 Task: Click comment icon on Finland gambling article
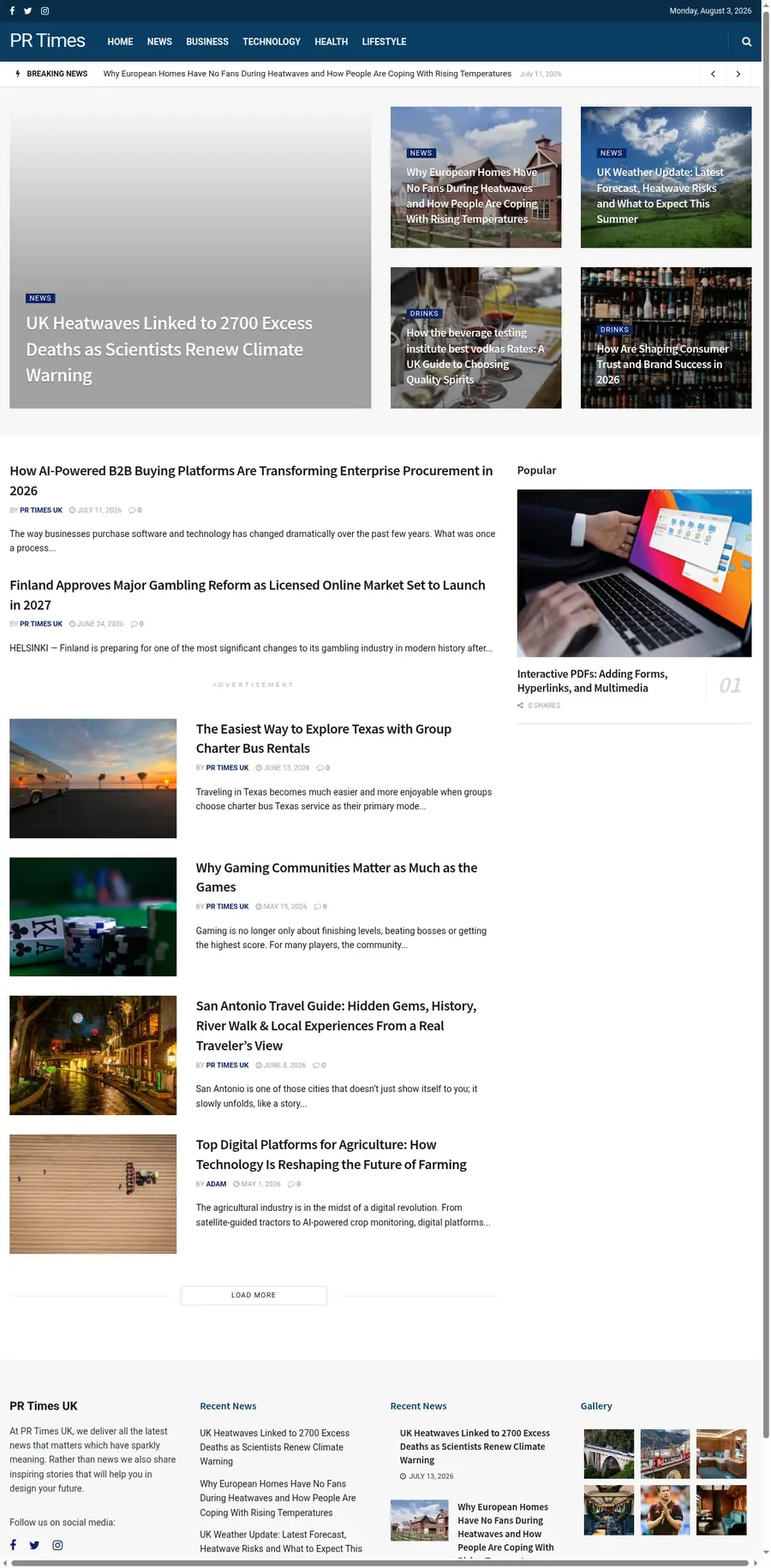tap(134, 624)
